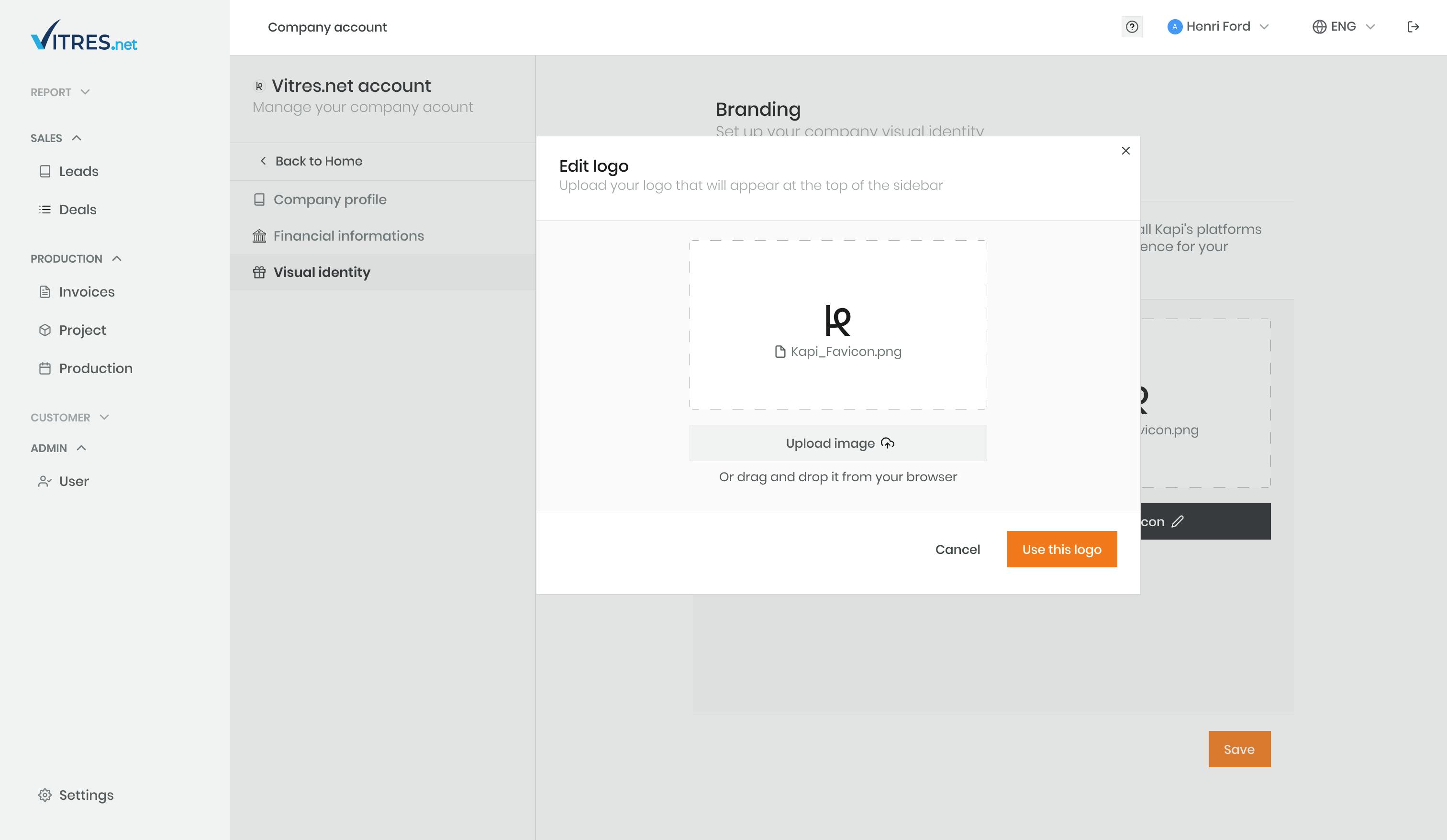Select Visual identity tab
This screenshot has height=840, width=1447.
pos(382,272)
